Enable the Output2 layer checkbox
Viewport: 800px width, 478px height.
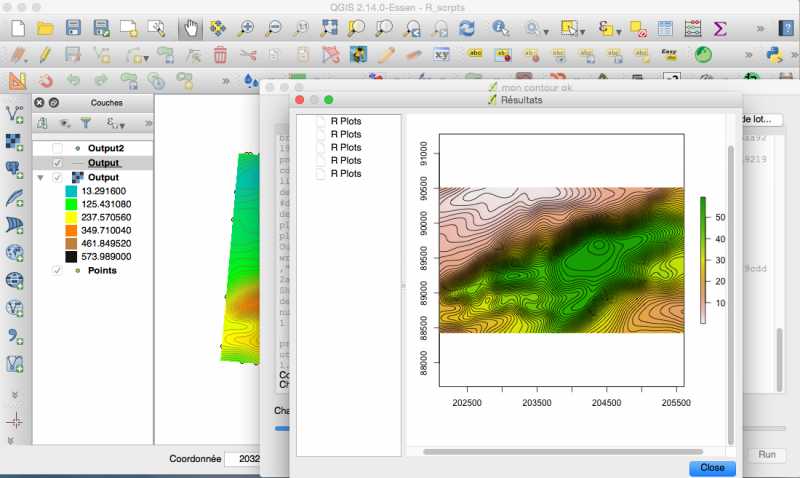(57, 148)
